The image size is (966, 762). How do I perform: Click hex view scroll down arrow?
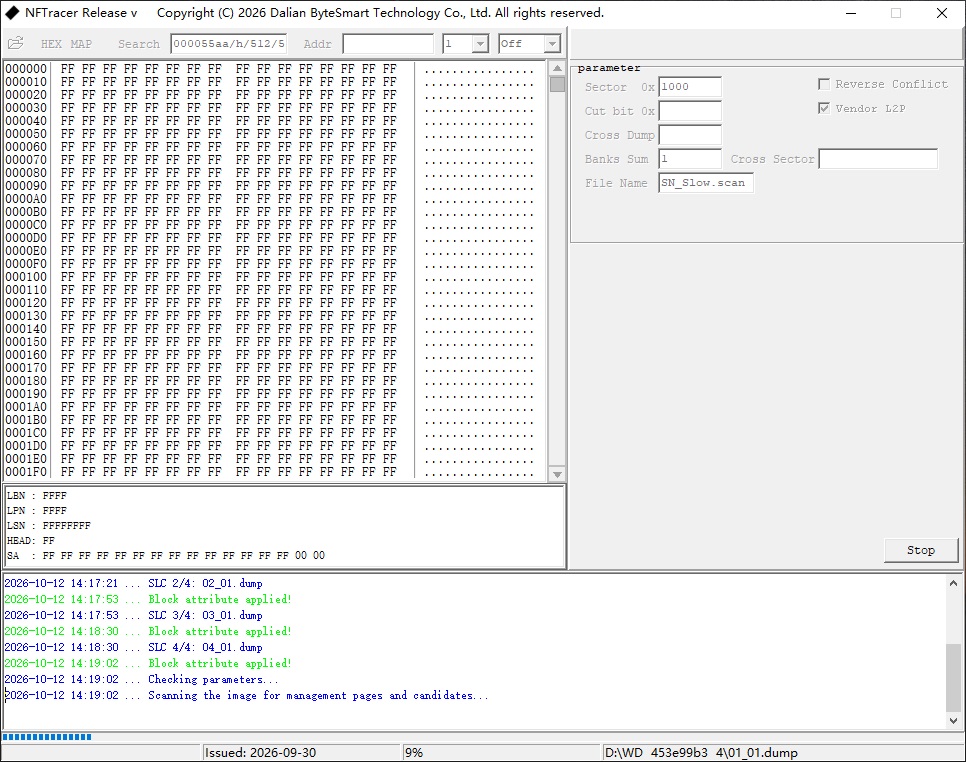557,474
